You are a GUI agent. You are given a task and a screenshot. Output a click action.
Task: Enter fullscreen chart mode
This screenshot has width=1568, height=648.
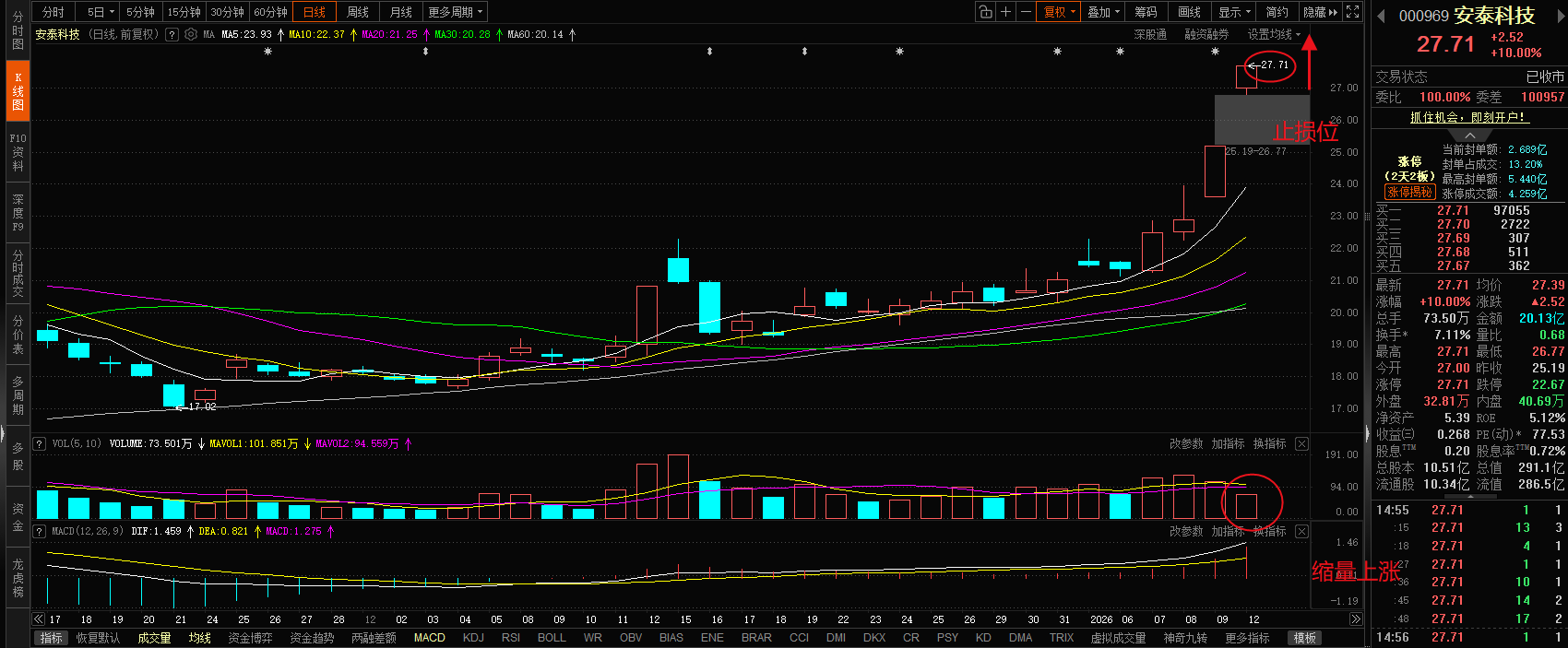pyautogui.click(x=1353, y=12)
